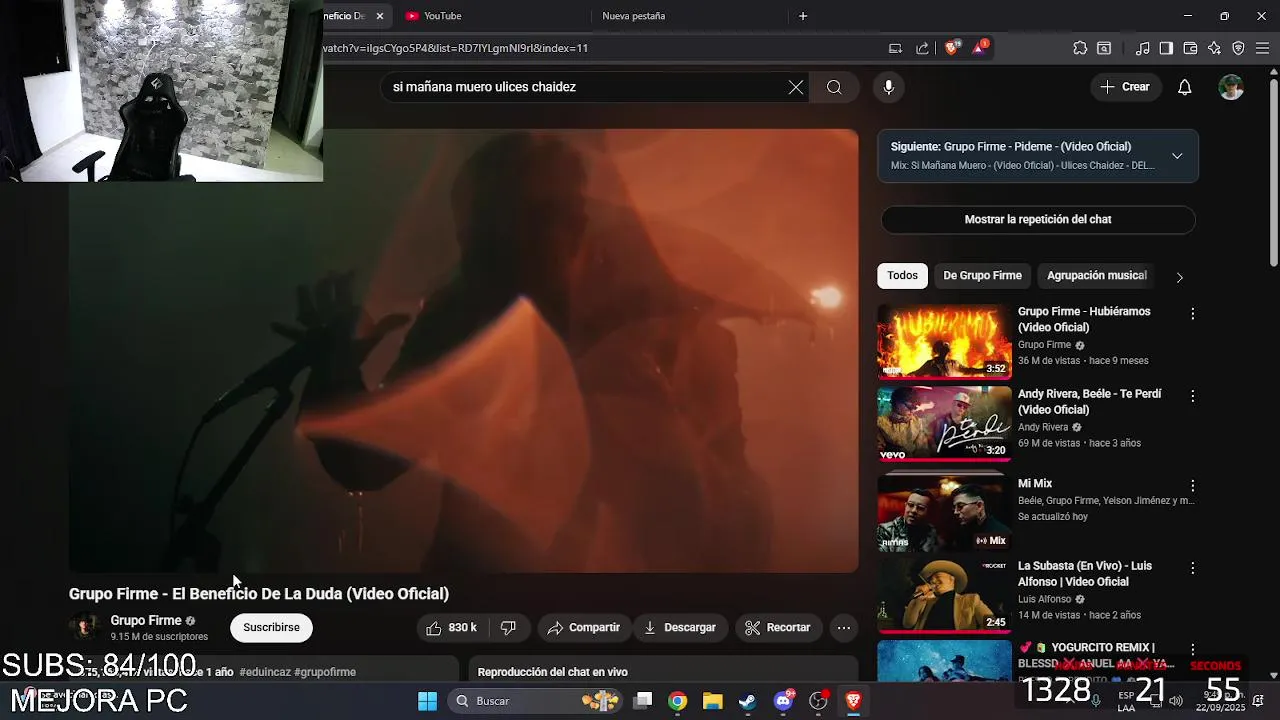Open a new tab with plus button
Viewport: 1280px width, 720px height.
pos(803,16)
